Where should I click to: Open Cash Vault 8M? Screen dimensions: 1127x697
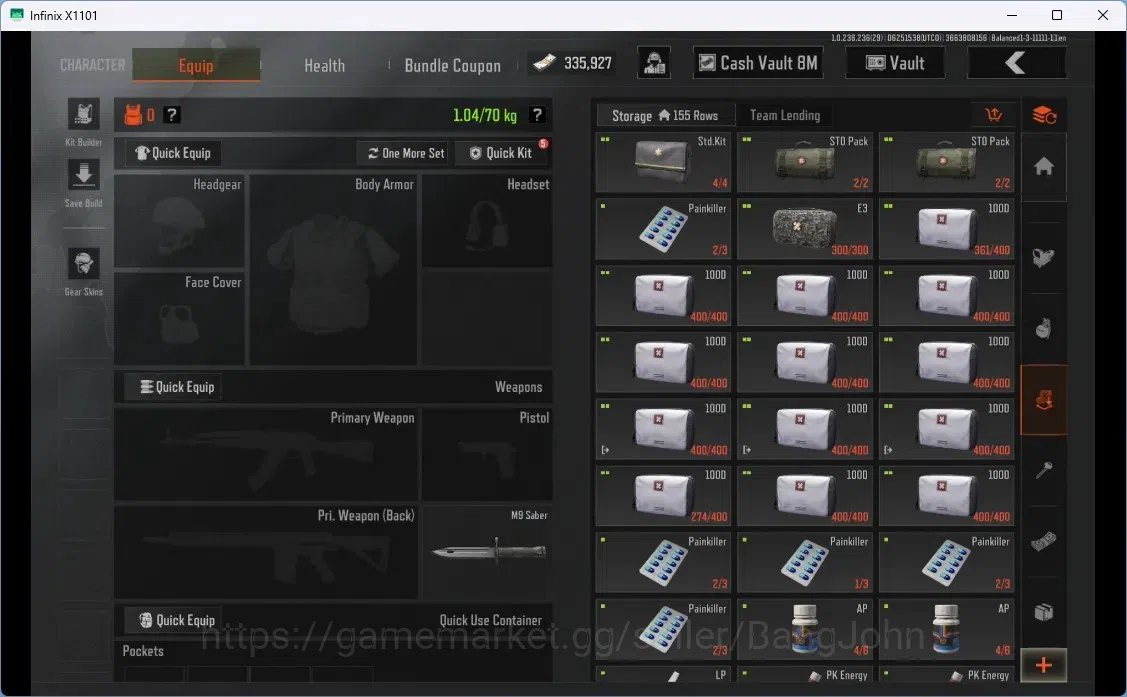click(x=758, y=63)
